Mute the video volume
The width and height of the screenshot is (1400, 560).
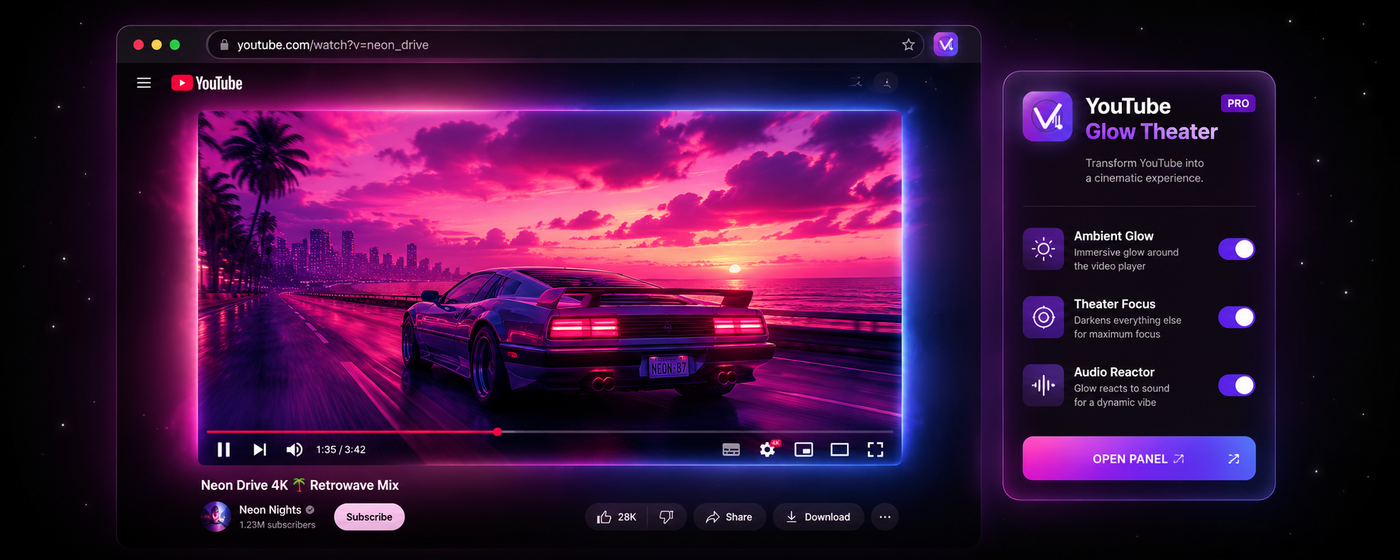coord(295,450)
